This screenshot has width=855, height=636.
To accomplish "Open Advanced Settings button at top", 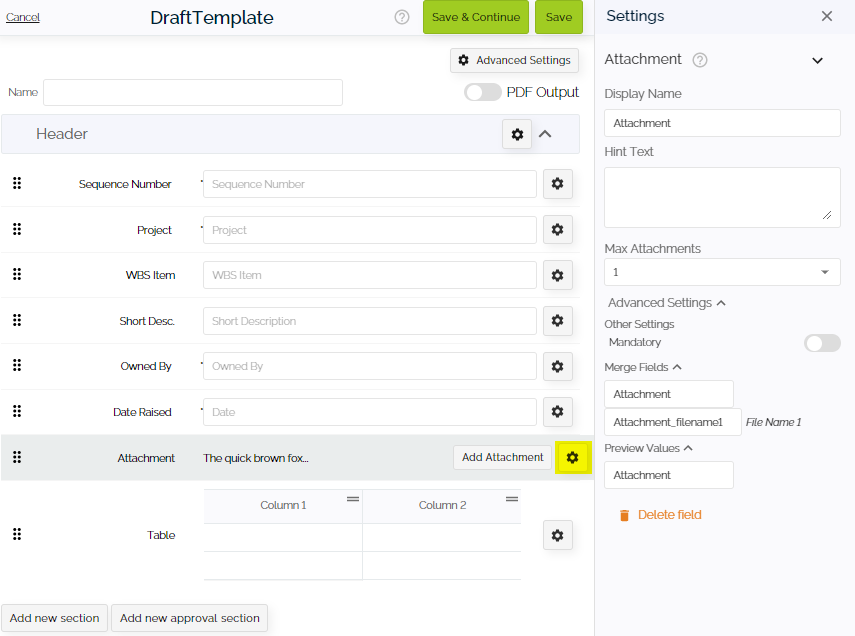I will click(514, 61).
